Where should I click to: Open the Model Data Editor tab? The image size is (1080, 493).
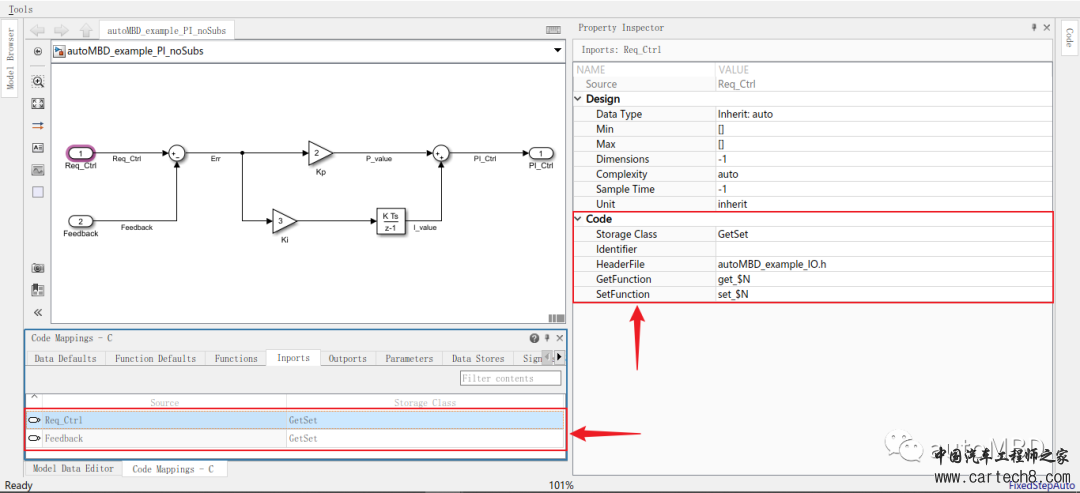pos(74,468)
